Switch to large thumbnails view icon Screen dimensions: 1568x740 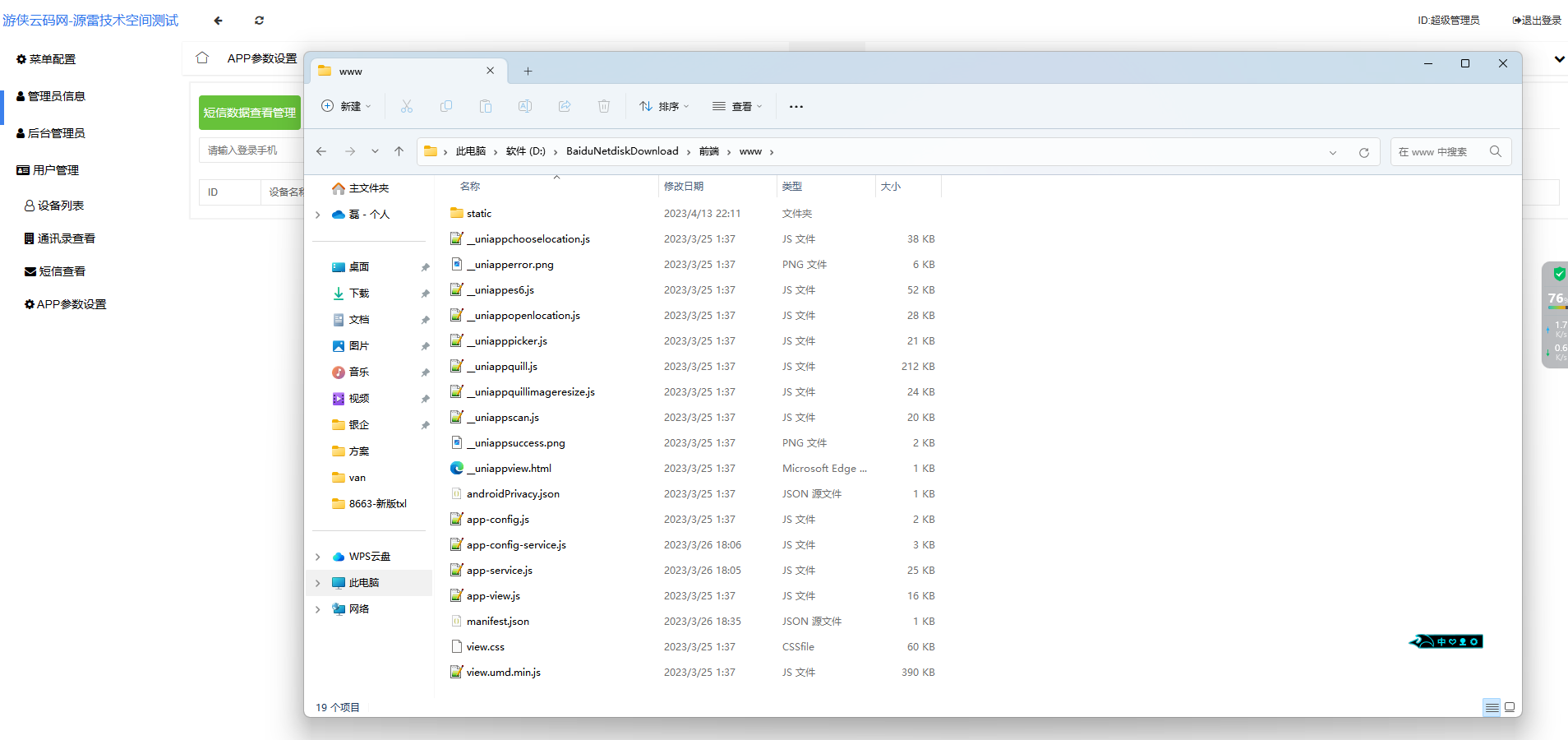[1510, 707]
